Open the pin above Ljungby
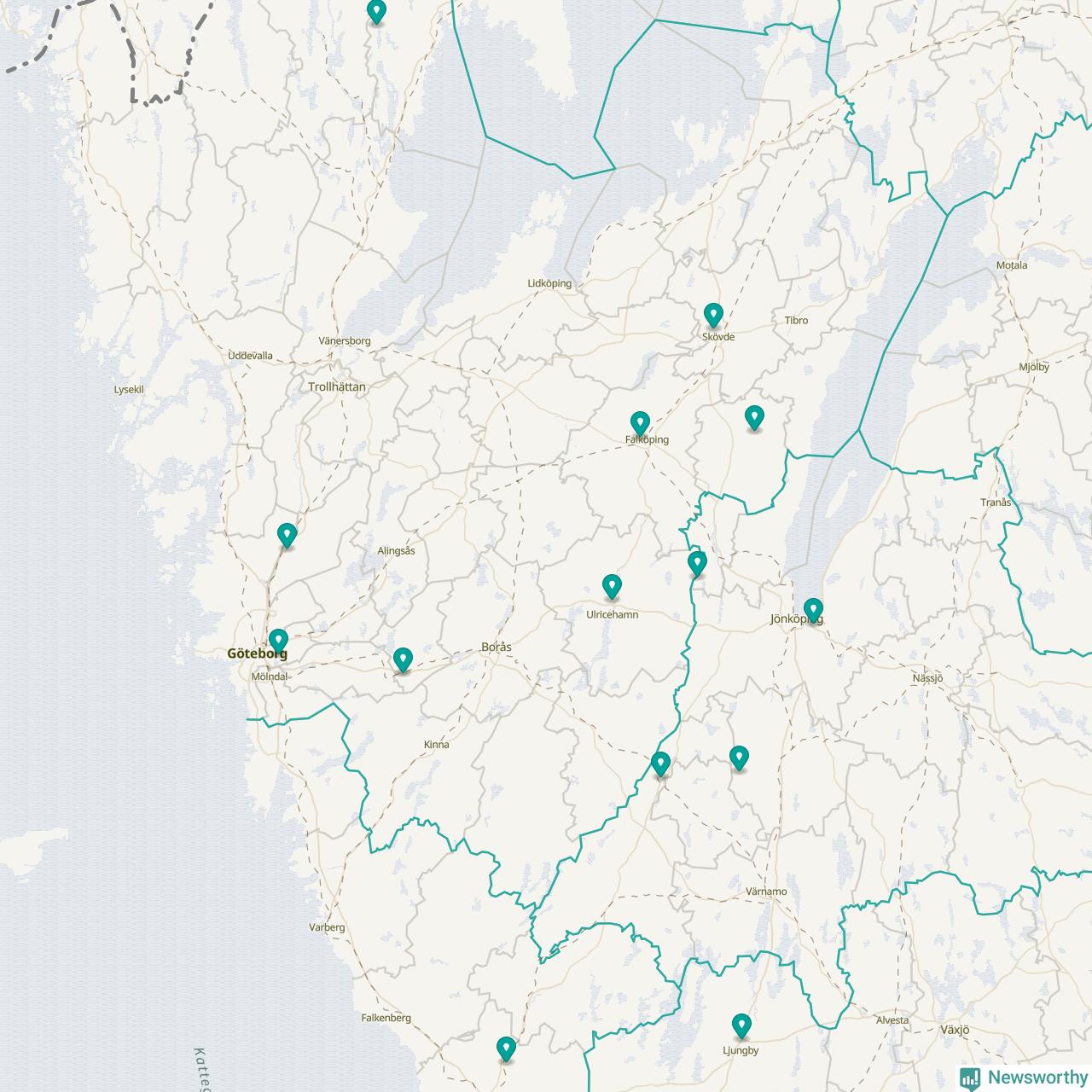The height and width of the screenshot is (1092, 1092). tap(741, 1025)
